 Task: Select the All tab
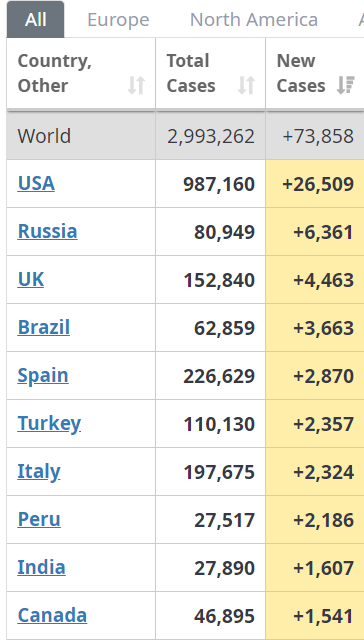[36, 19]
